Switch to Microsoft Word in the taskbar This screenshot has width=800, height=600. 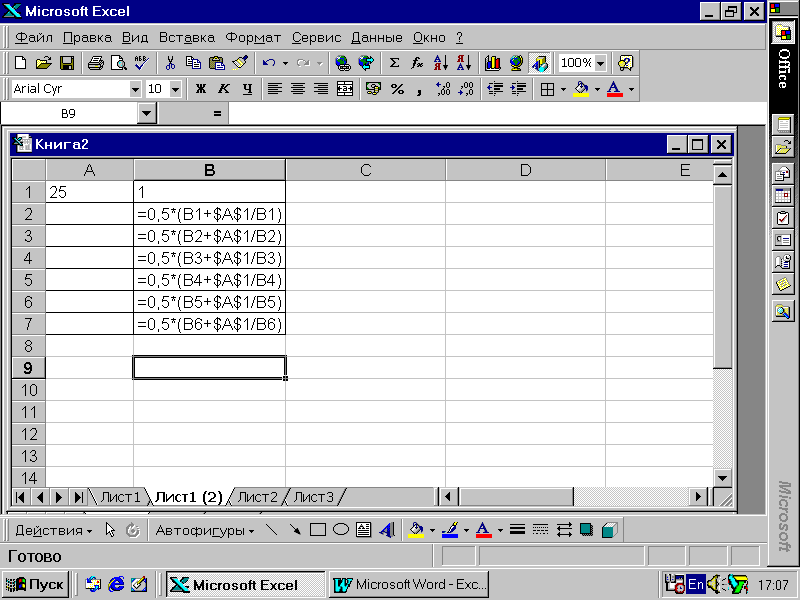click(x=410, y=584)
